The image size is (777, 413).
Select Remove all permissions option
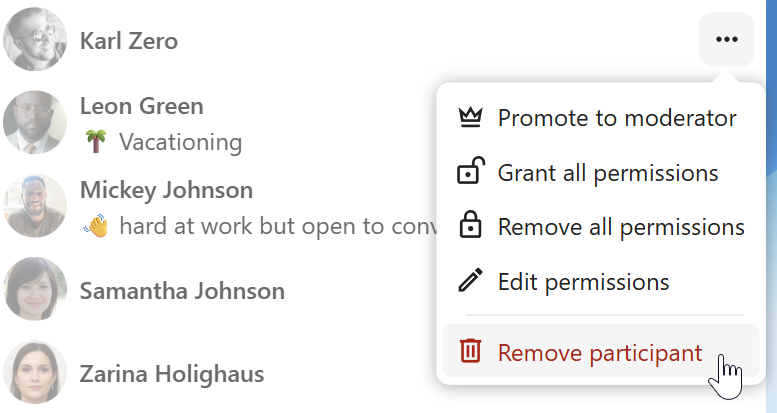tap(620, 227)
